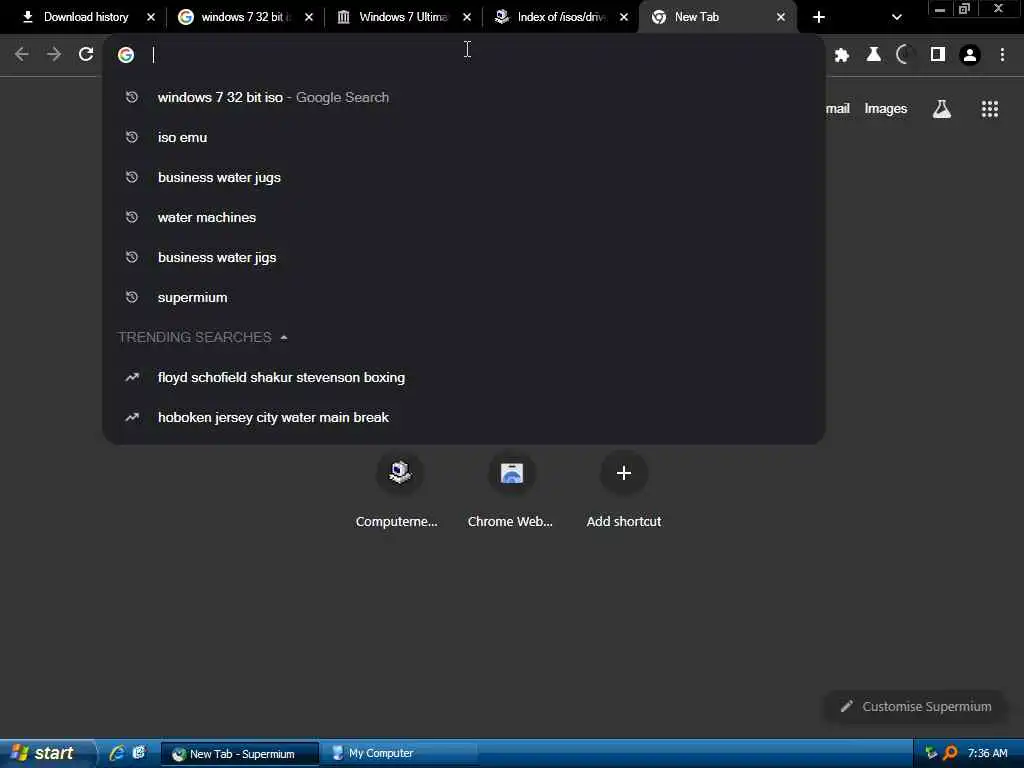This screenshot has width=1024, height=768.
Task: Select 'floyd schofield shakur stevenson boxing' trend
Action: 464,377
